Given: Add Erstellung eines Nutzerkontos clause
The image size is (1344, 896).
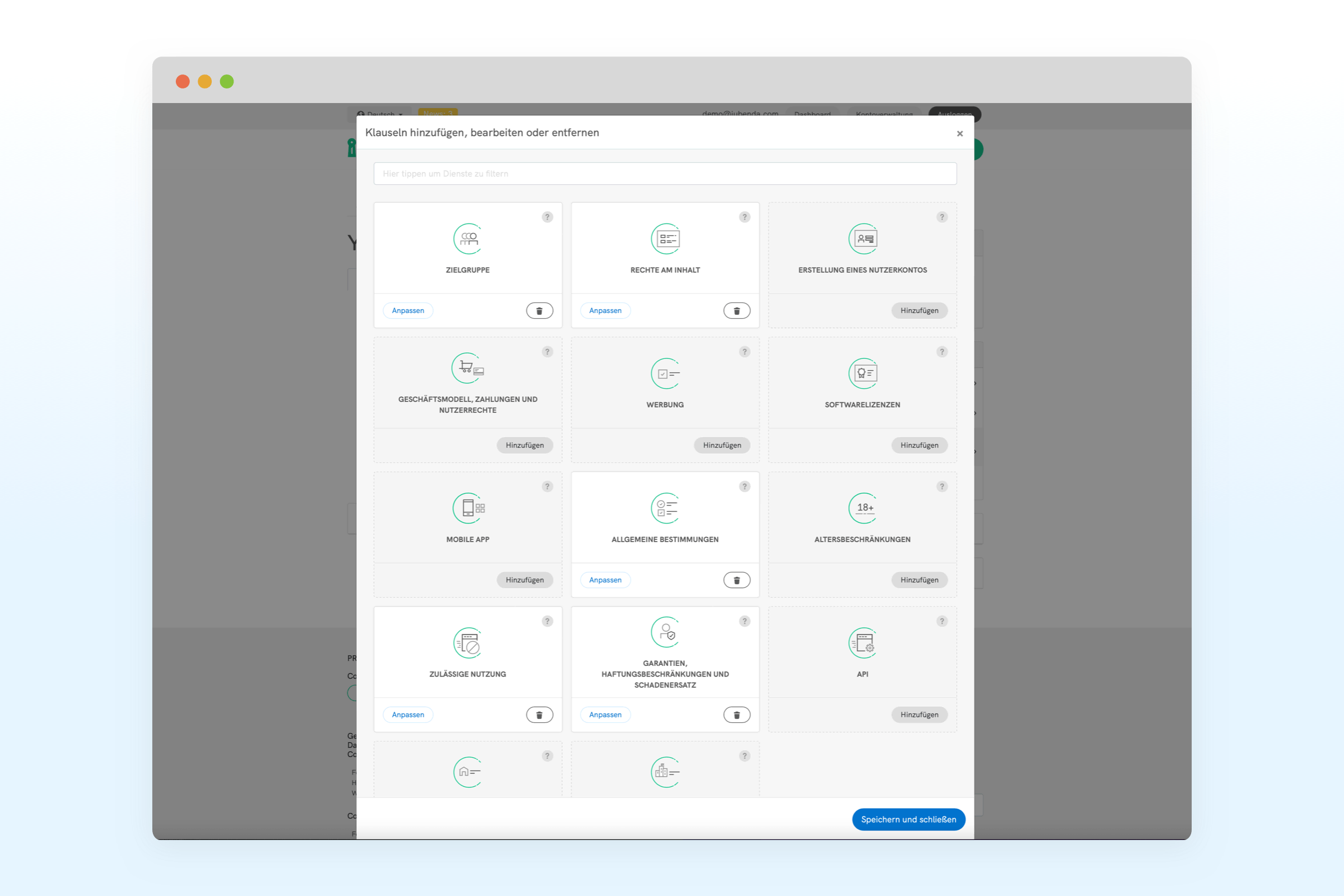Looking at the screenshot, I should (x=919, y=310).
